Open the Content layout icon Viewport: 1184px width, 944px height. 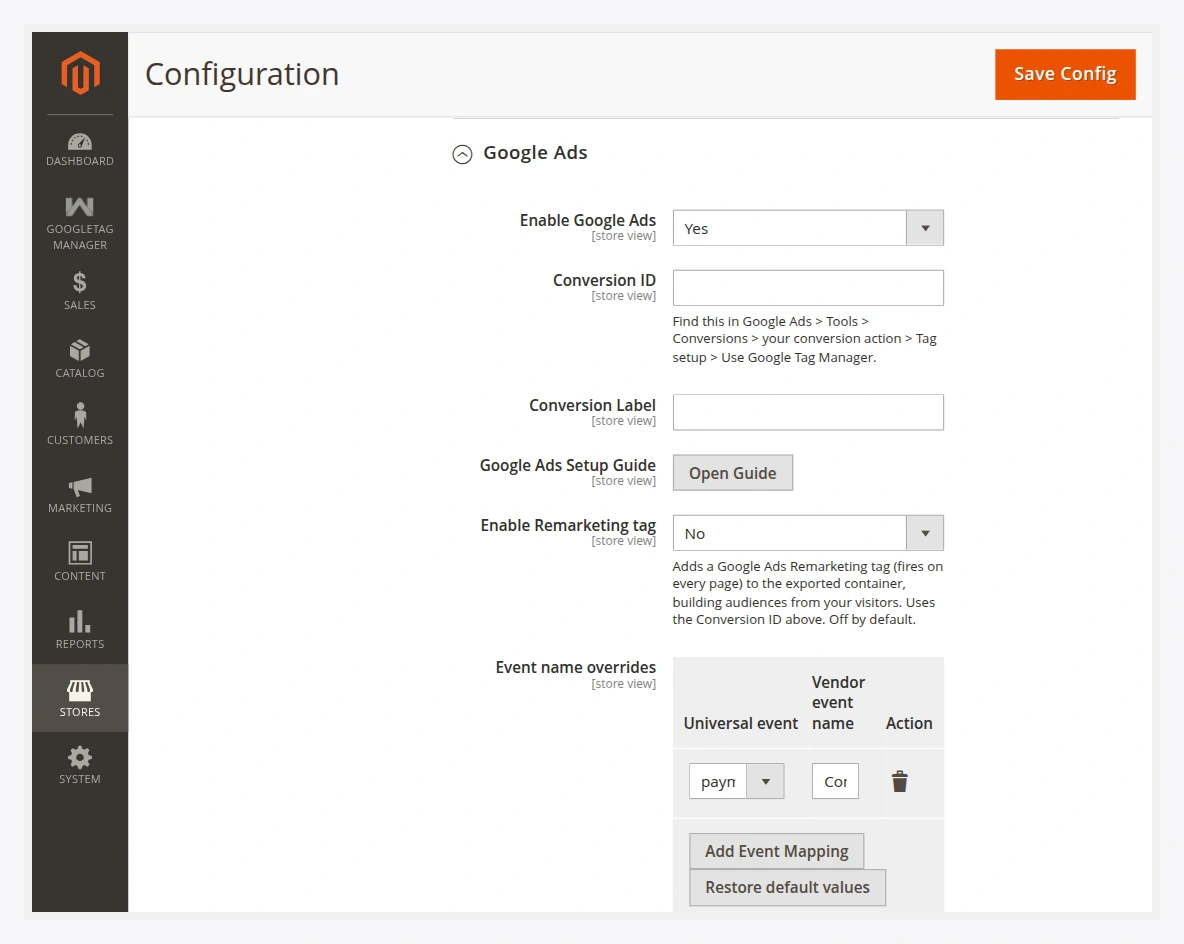pyautogui.click(x=80, y=553)
